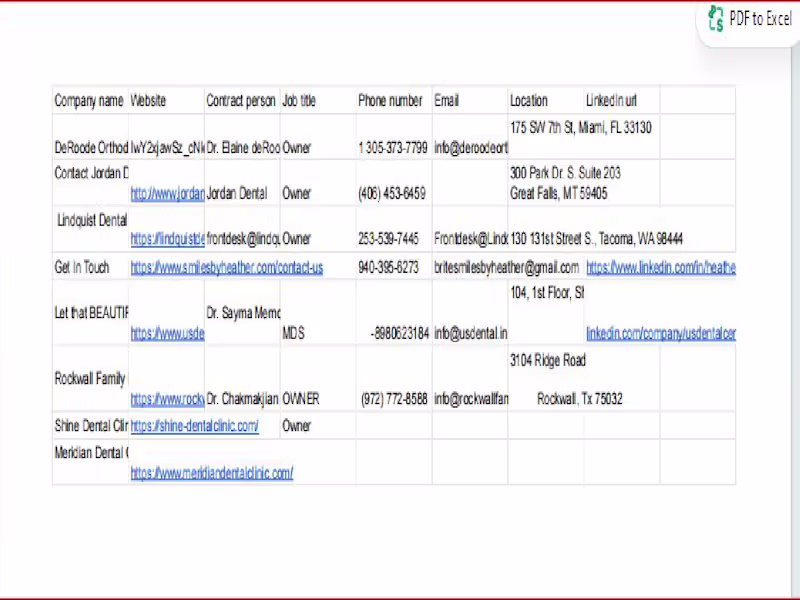Select the Get In Touch company cell
800x600 pixels.
(90, 267)
